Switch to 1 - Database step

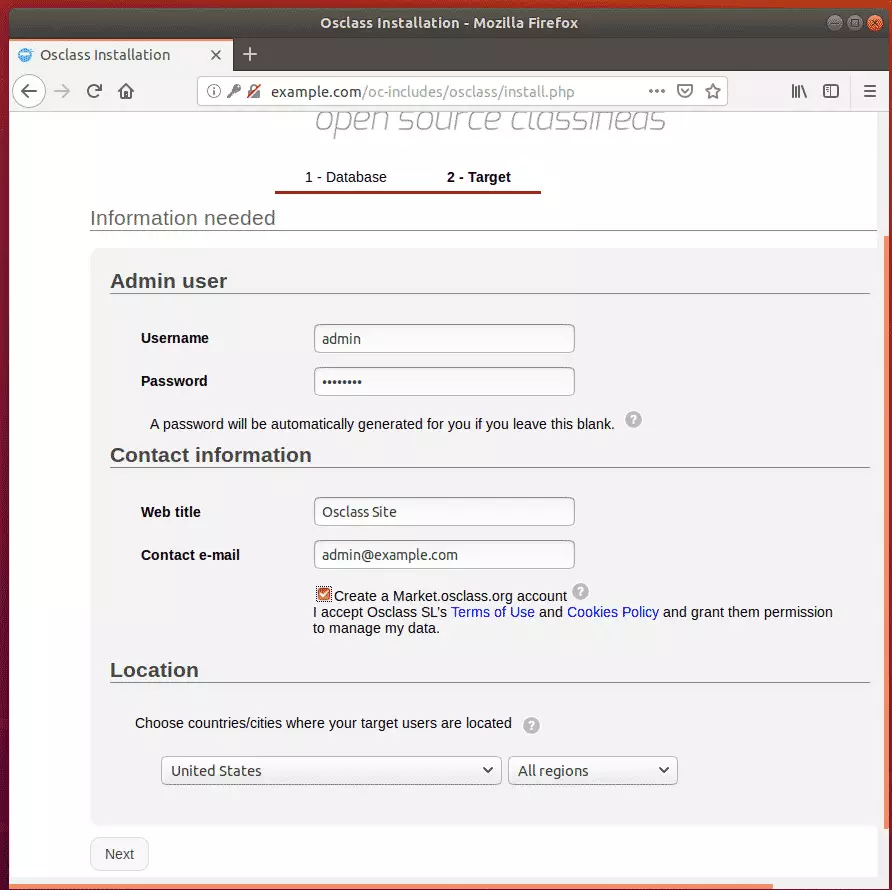coord(345,177)
